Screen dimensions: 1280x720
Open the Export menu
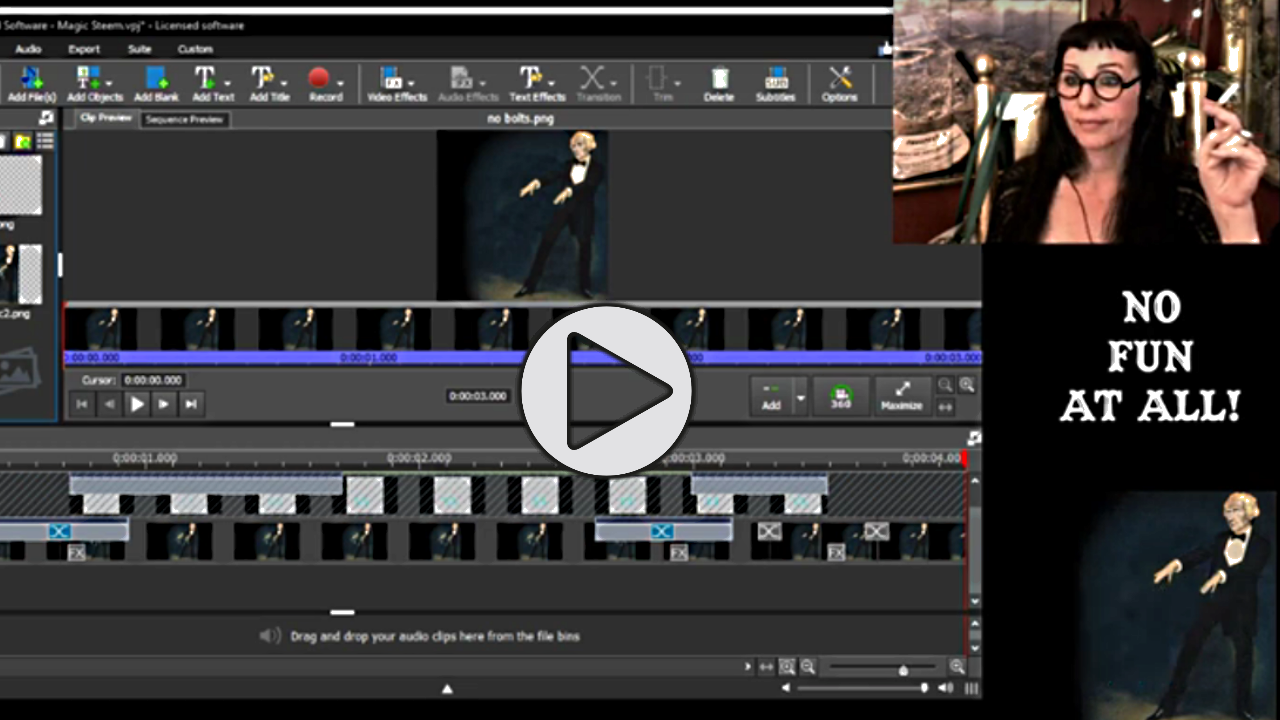[x=84, y=49]
